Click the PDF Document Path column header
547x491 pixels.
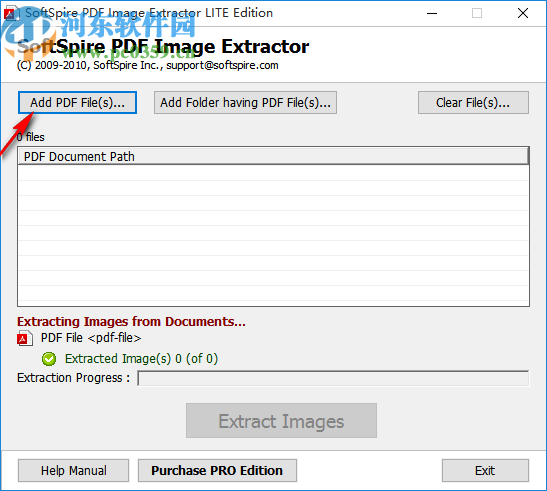coord(273,156)
